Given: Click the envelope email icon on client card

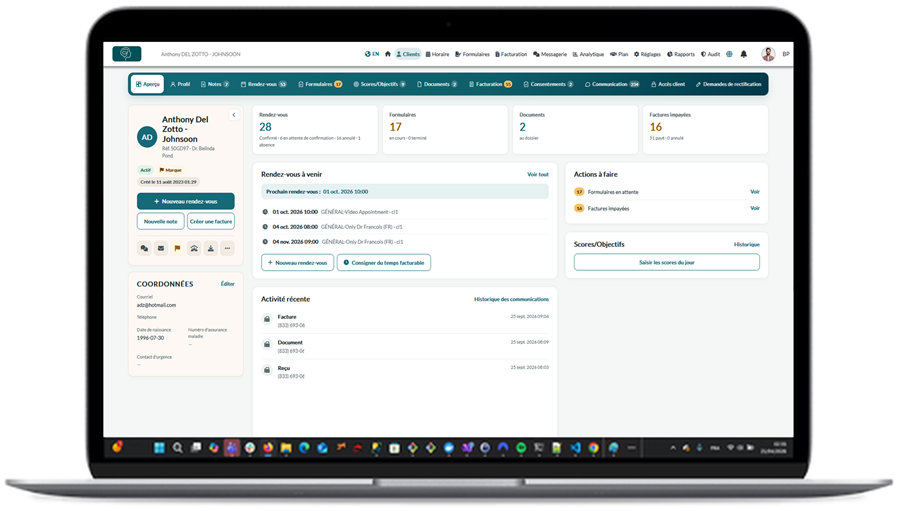Looking at the screenshot, I should click(161, 249).
